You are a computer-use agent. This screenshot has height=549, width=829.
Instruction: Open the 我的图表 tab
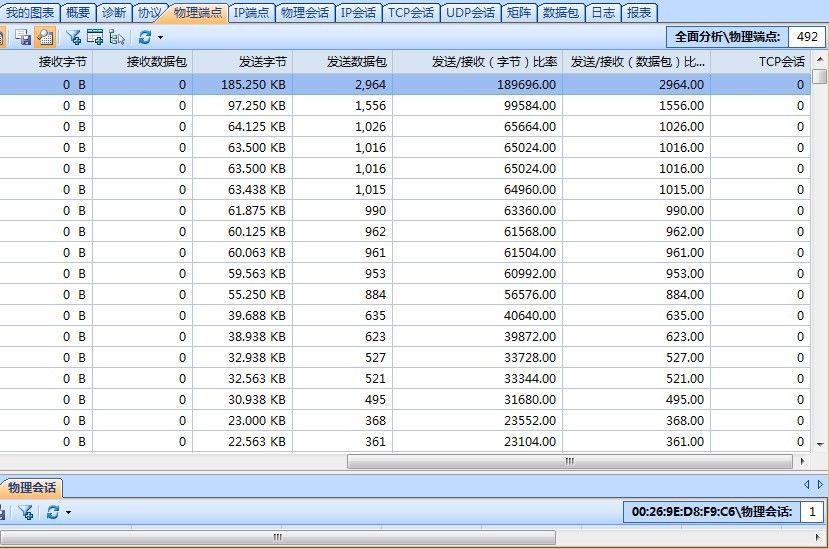(30, 13)
